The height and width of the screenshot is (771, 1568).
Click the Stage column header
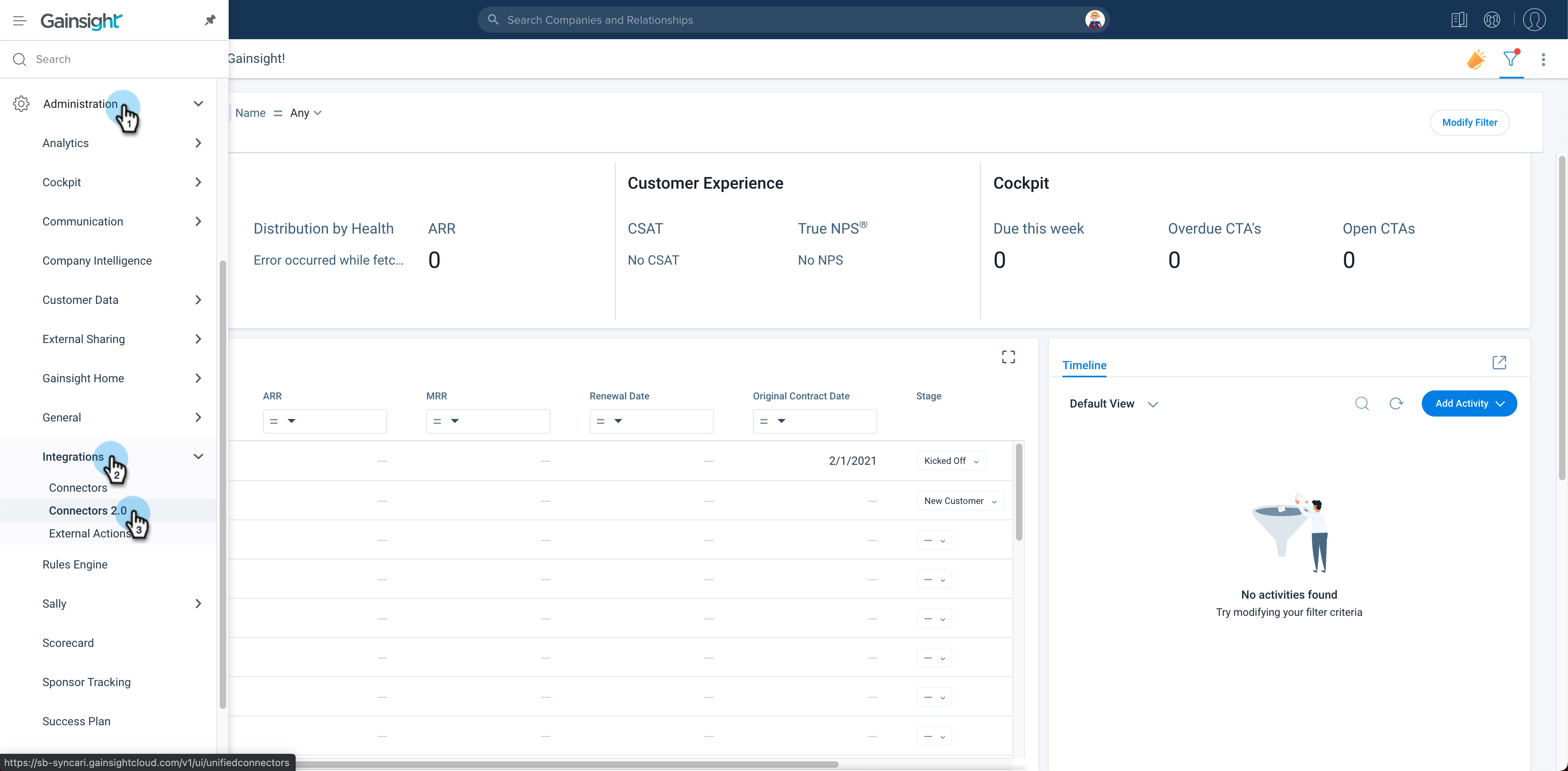click(x=928, y=396)
